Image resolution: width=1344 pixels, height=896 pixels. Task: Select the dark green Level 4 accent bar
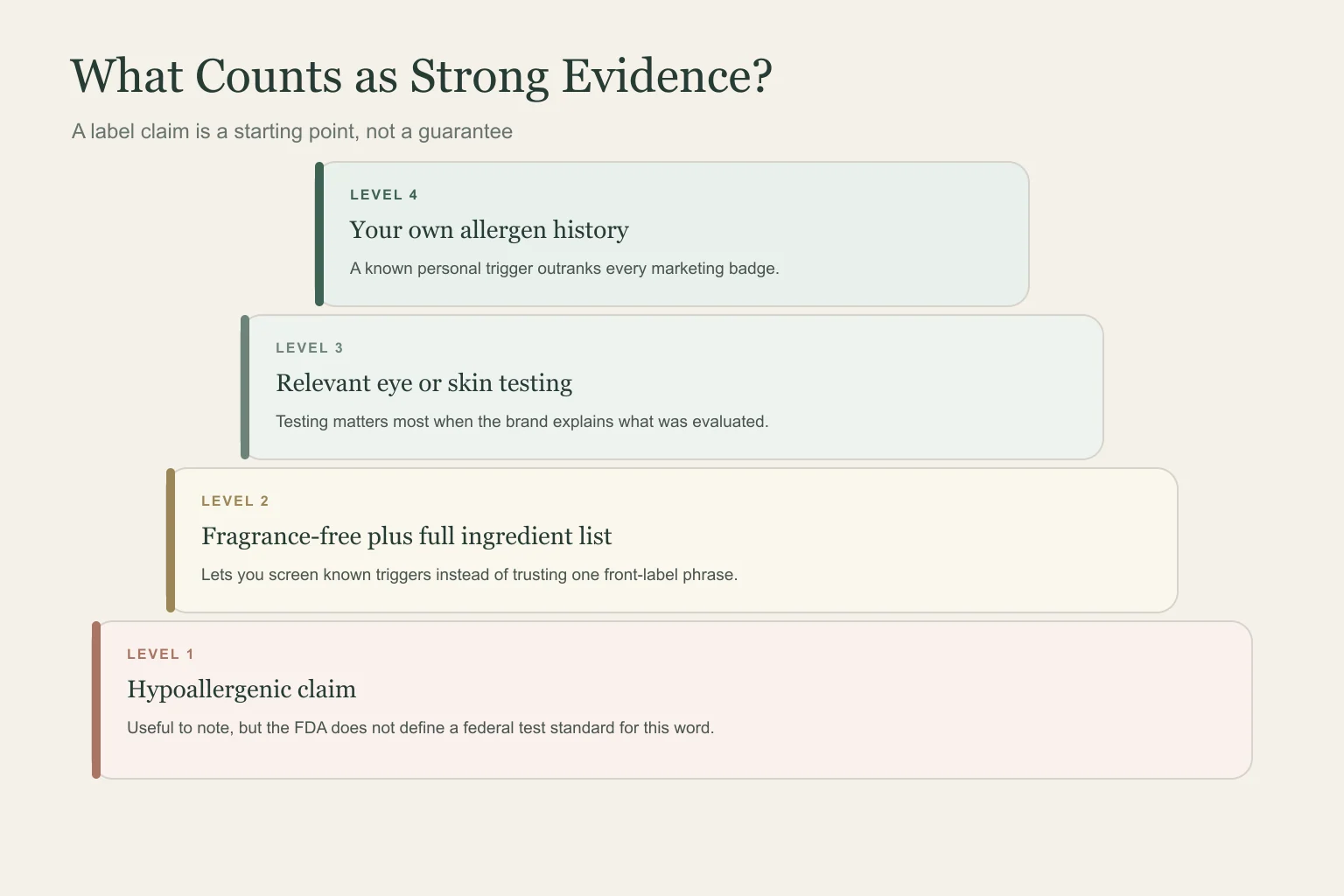point(319,234)
